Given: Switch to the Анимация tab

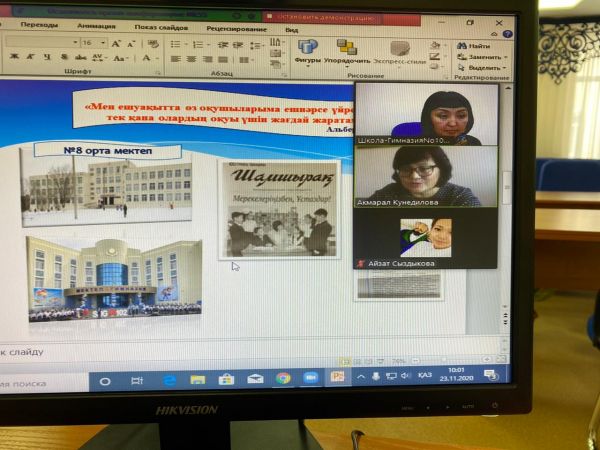Looking at the screenshot, I should [x=94, y=24].
